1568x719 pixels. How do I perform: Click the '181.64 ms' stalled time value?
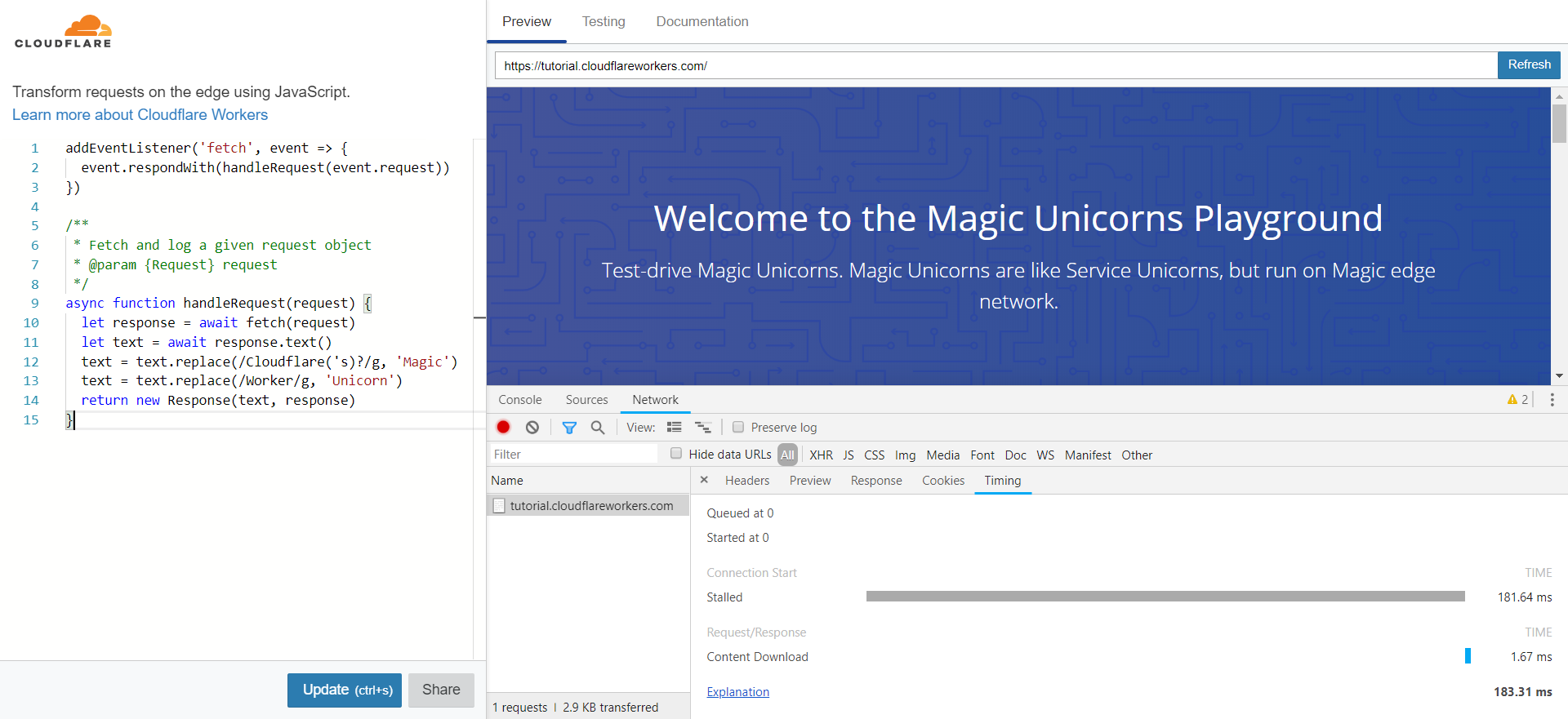pyautogui.click(x=1524, y=597)
